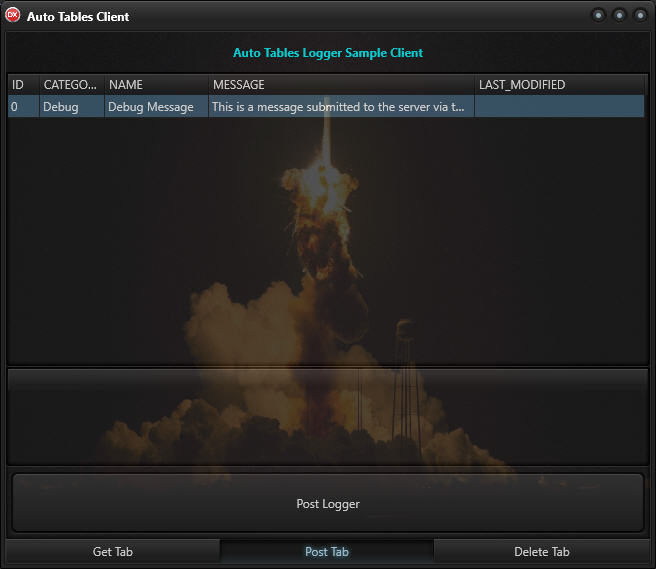Click the CATEGORY column header
The height and width of the screenshot is (569, 656).
71,85
